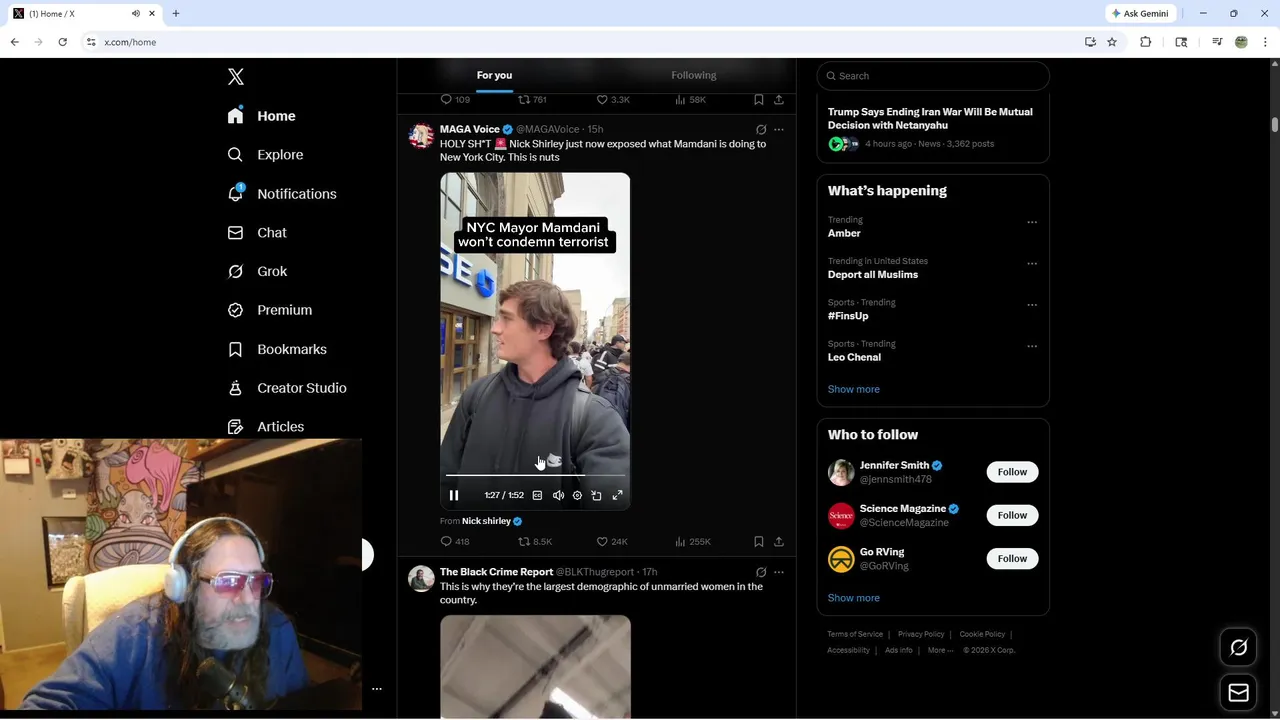Show more under Who to follow
The image size is (1280, 720).
(x=854, y=598)
